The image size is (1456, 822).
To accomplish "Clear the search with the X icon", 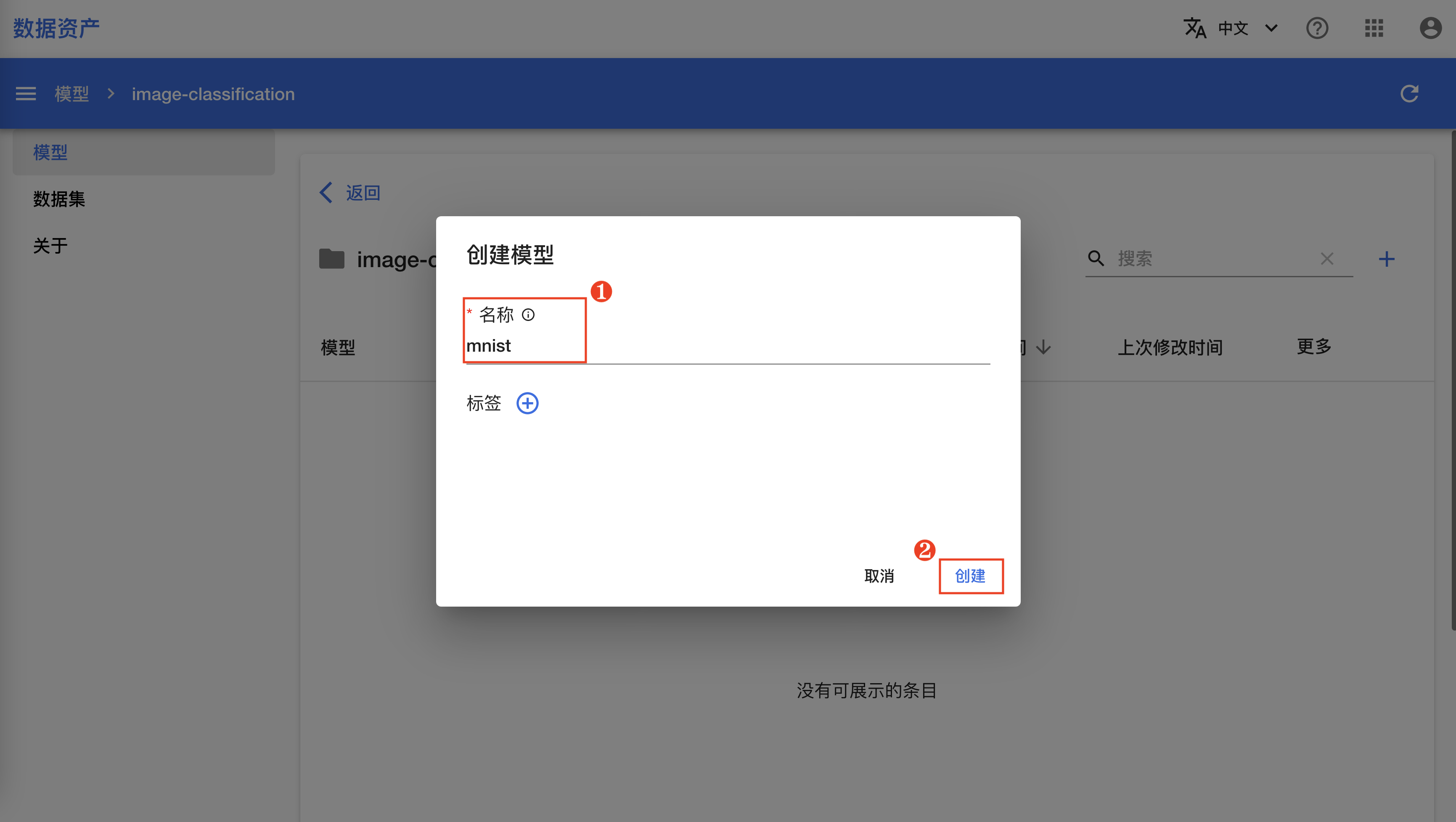I will point(1327,258).
